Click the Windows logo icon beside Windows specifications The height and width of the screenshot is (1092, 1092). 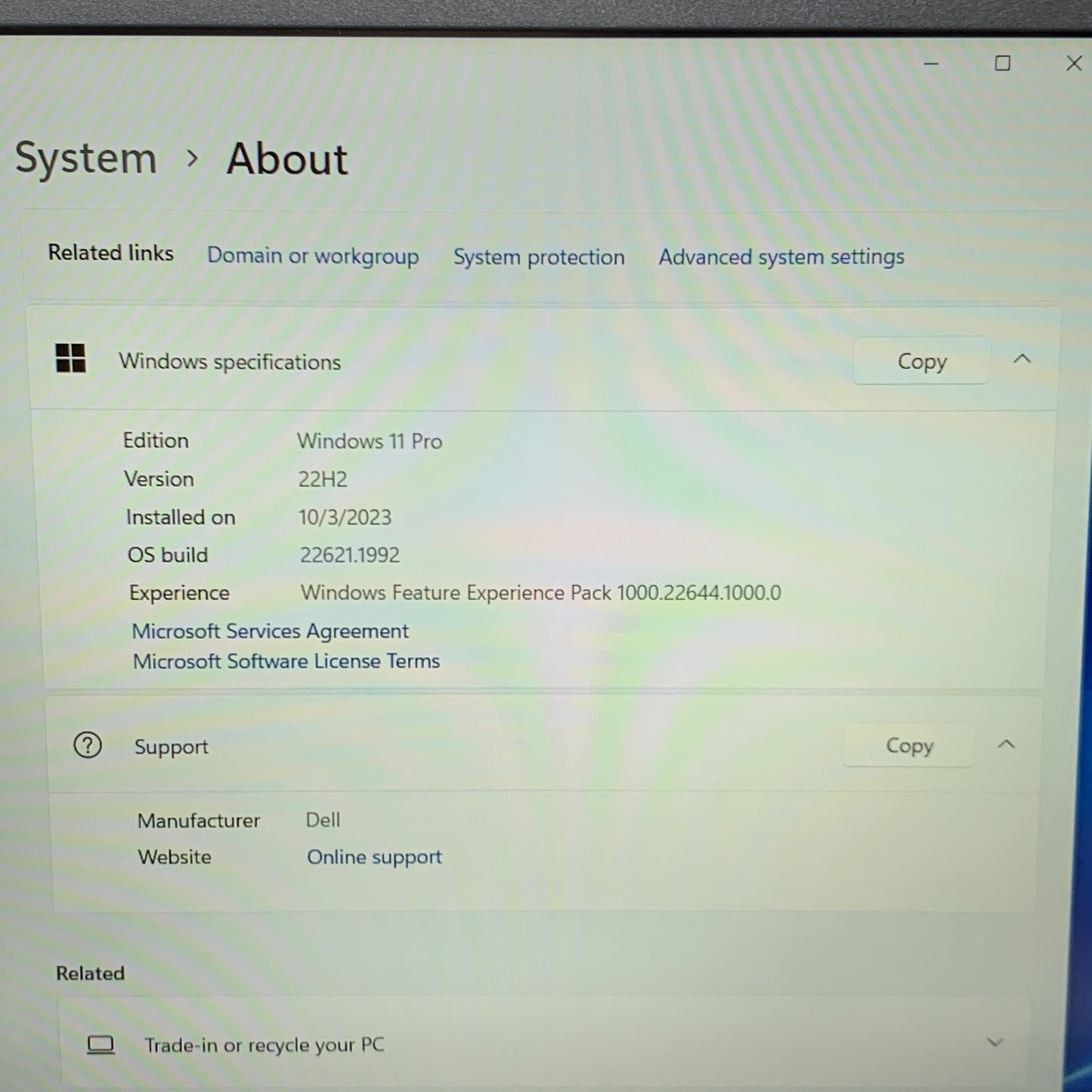[70, 358]
